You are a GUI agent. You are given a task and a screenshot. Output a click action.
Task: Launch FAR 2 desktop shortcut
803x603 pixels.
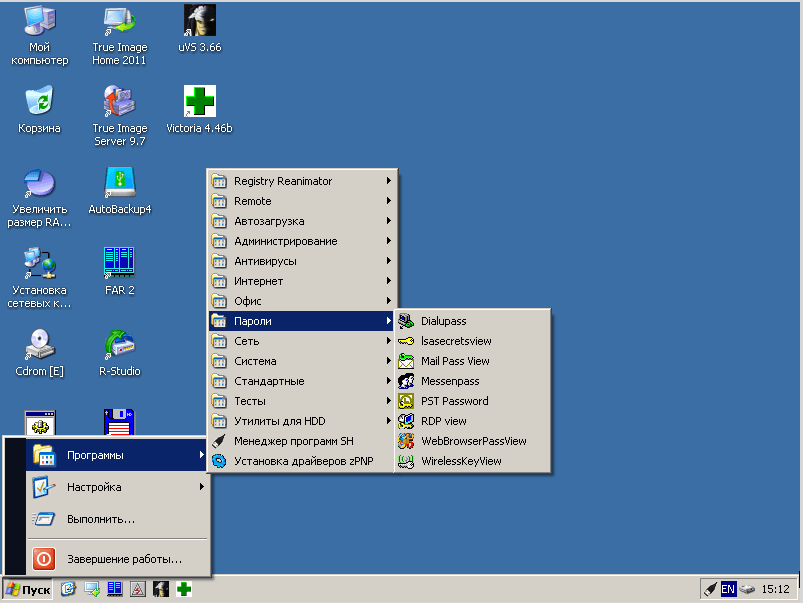119,272
